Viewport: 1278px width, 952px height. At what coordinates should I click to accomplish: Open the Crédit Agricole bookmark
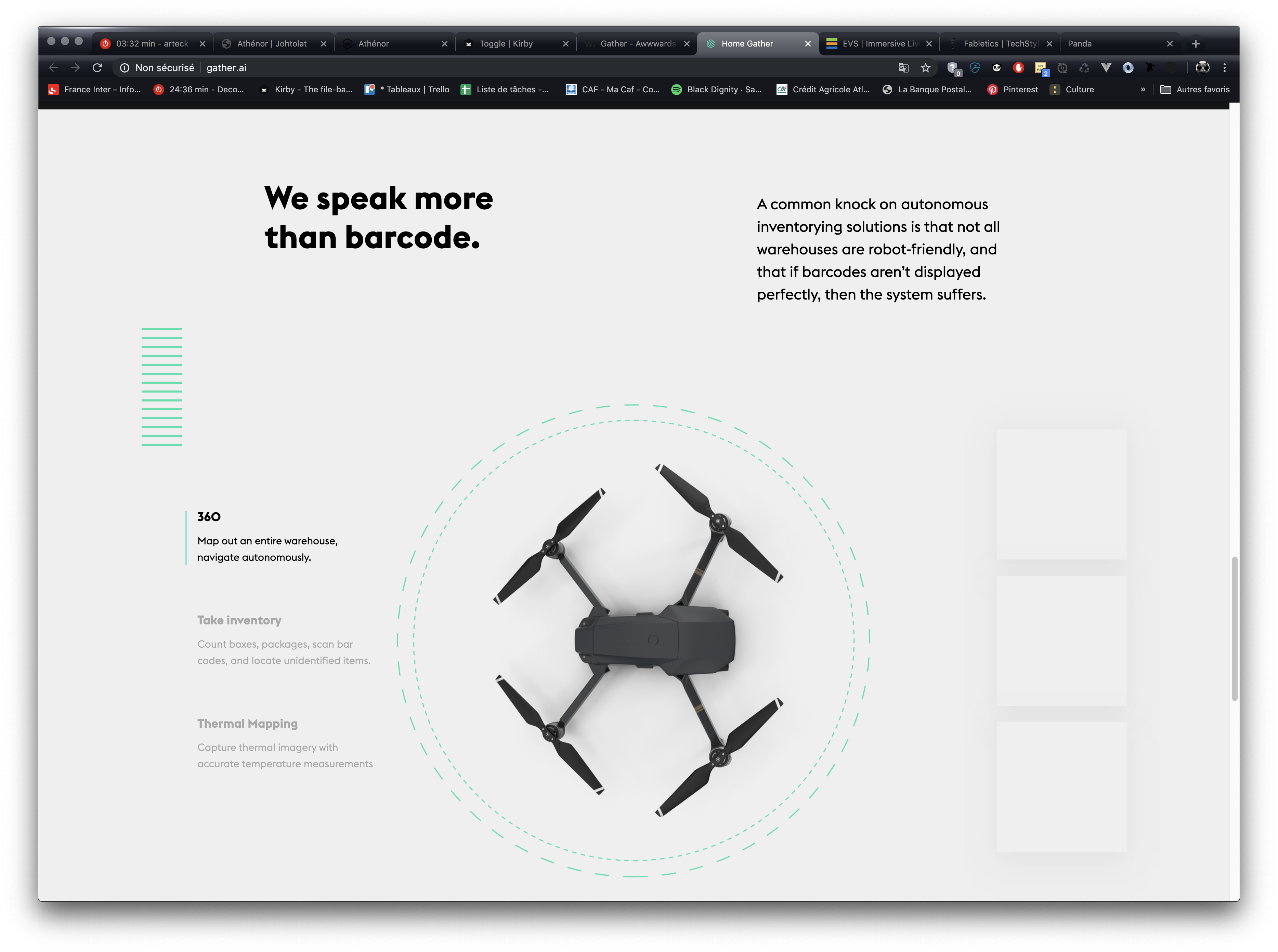[x=823, y=90]
